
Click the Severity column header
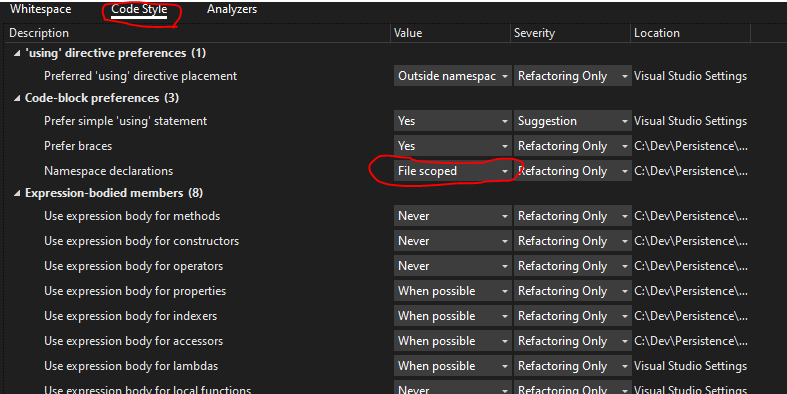coord(535,33)
